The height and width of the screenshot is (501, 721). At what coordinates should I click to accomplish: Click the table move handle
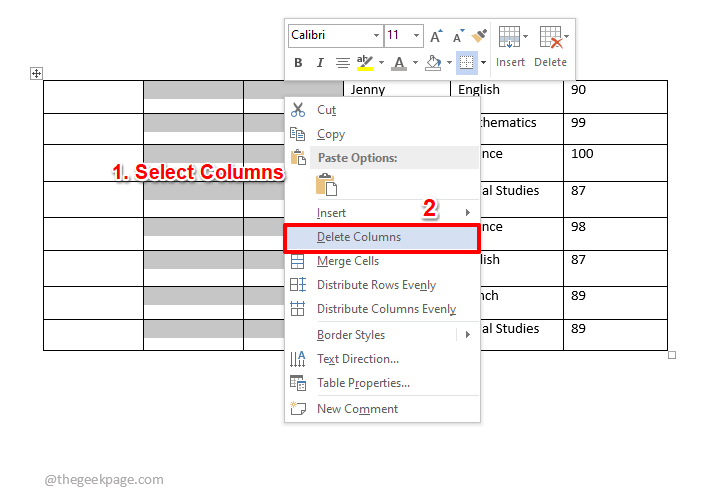[36, 73]
